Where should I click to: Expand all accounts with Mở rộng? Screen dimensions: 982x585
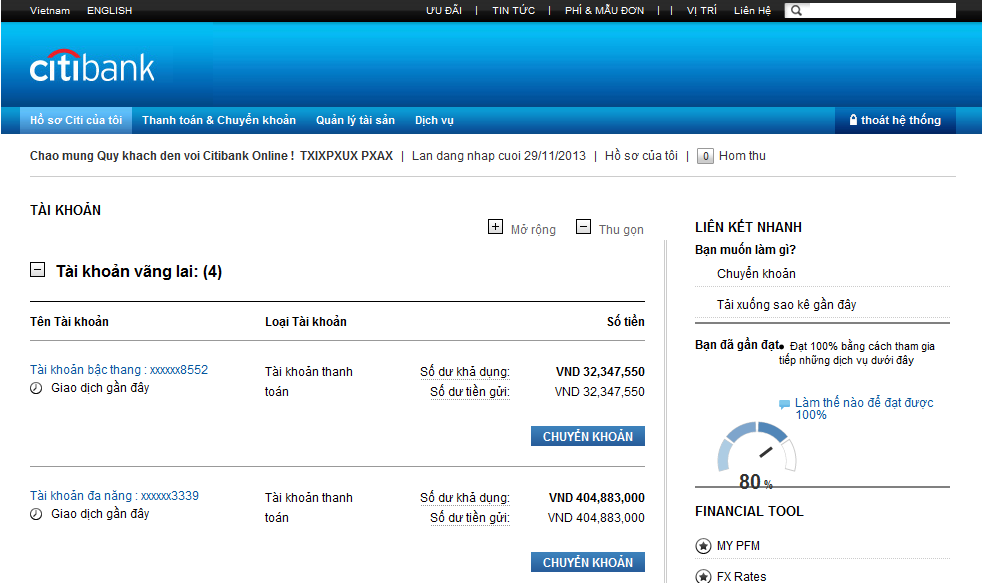[533, 229]
